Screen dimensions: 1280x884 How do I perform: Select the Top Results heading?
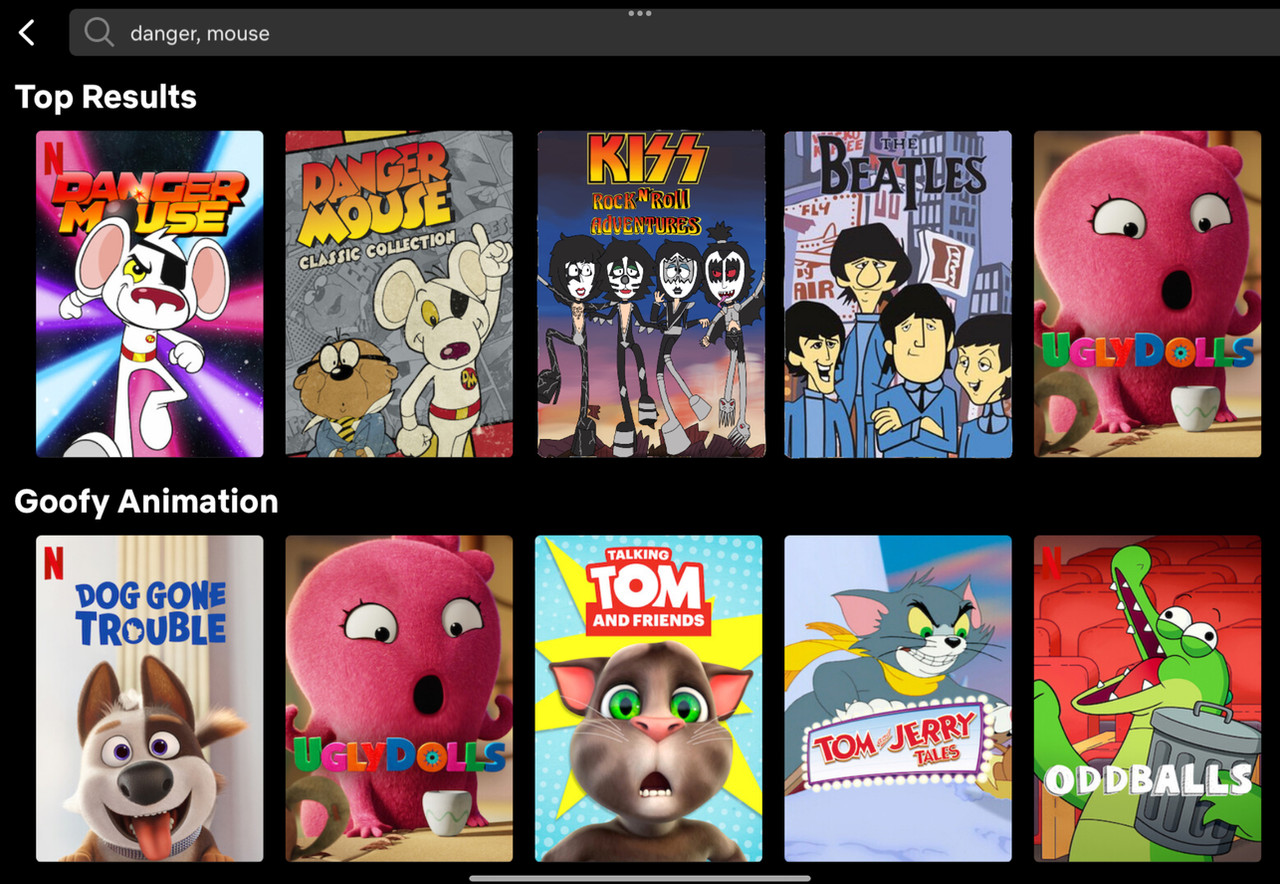point(106,97)
